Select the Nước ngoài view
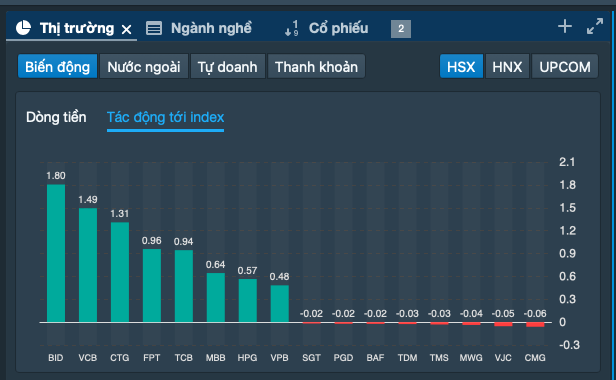Viewport: 616px width, 380px height. click(x=144, y=66)
